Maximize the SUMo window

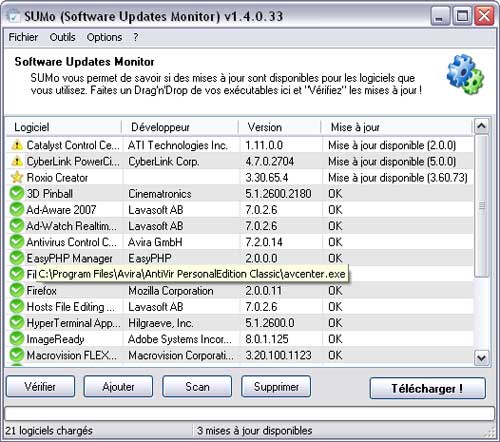click(x=462, y=16)
